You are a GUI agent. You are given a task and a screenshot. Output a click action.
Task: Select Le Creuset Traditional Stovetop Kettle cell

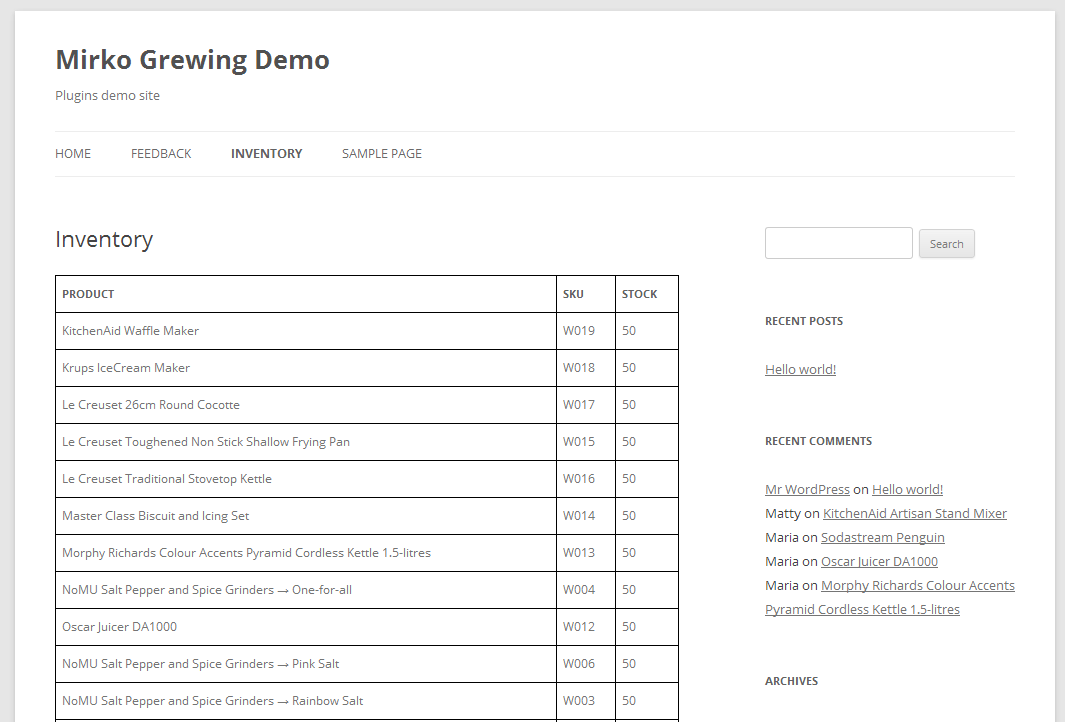(x=306, y=480)
